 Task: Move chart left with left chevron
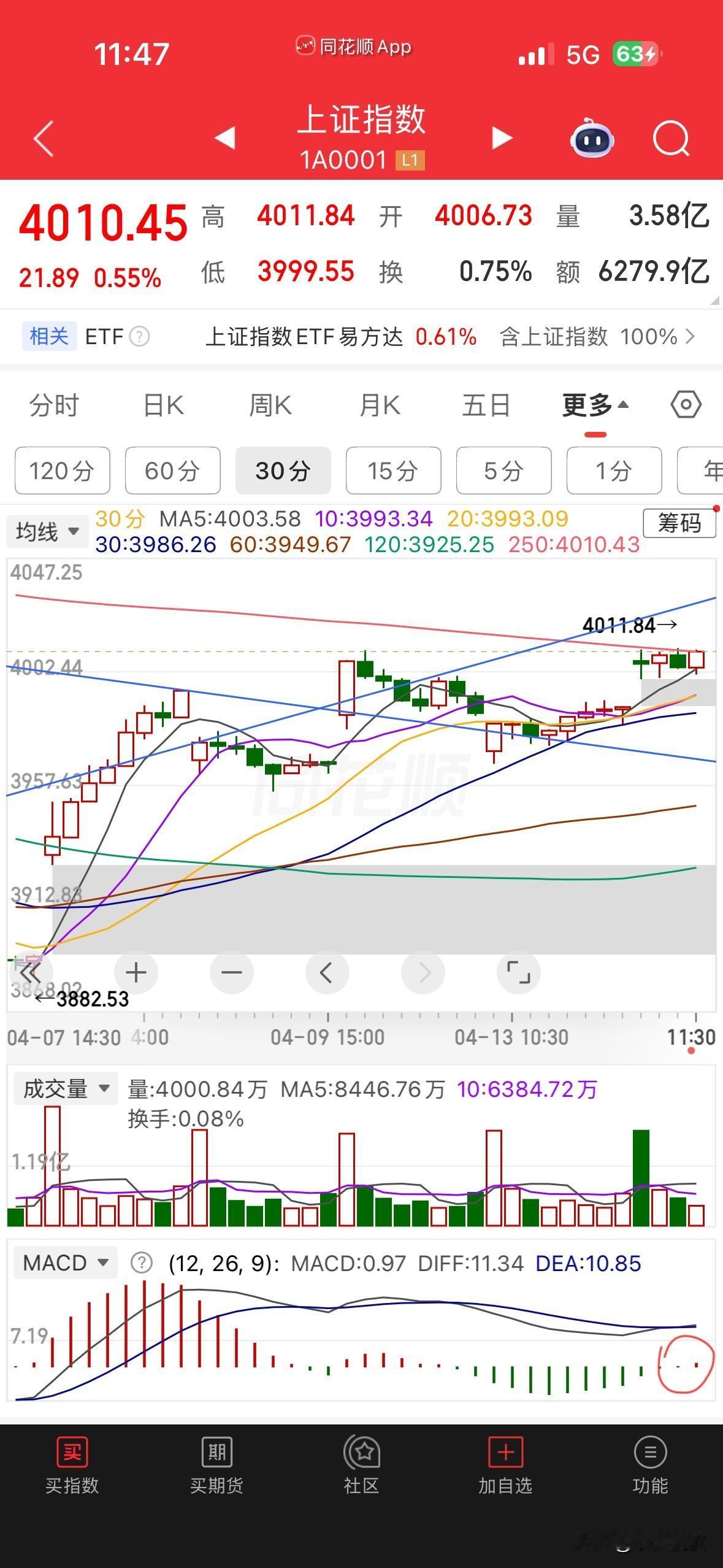327,972
